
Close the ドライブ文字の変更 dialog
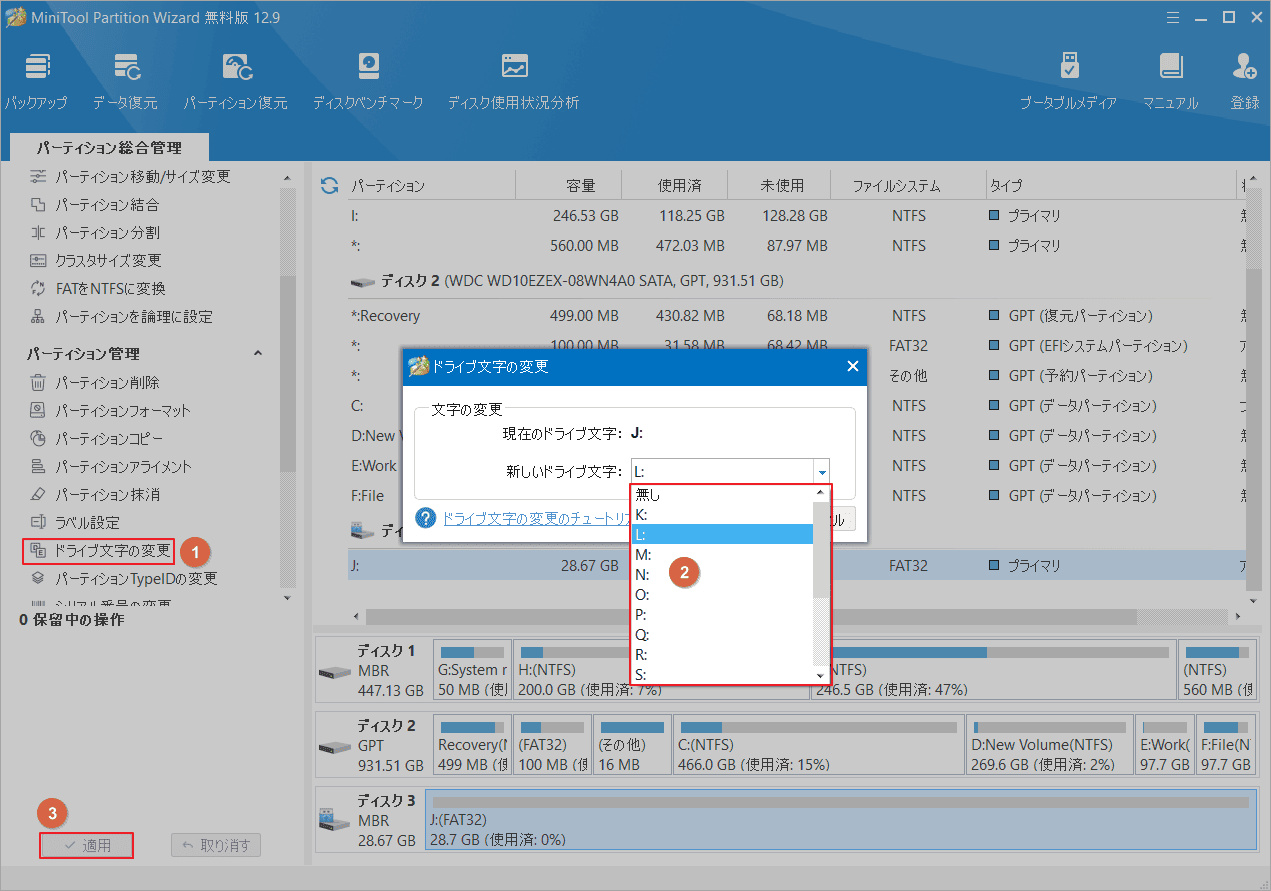point(853,367)
